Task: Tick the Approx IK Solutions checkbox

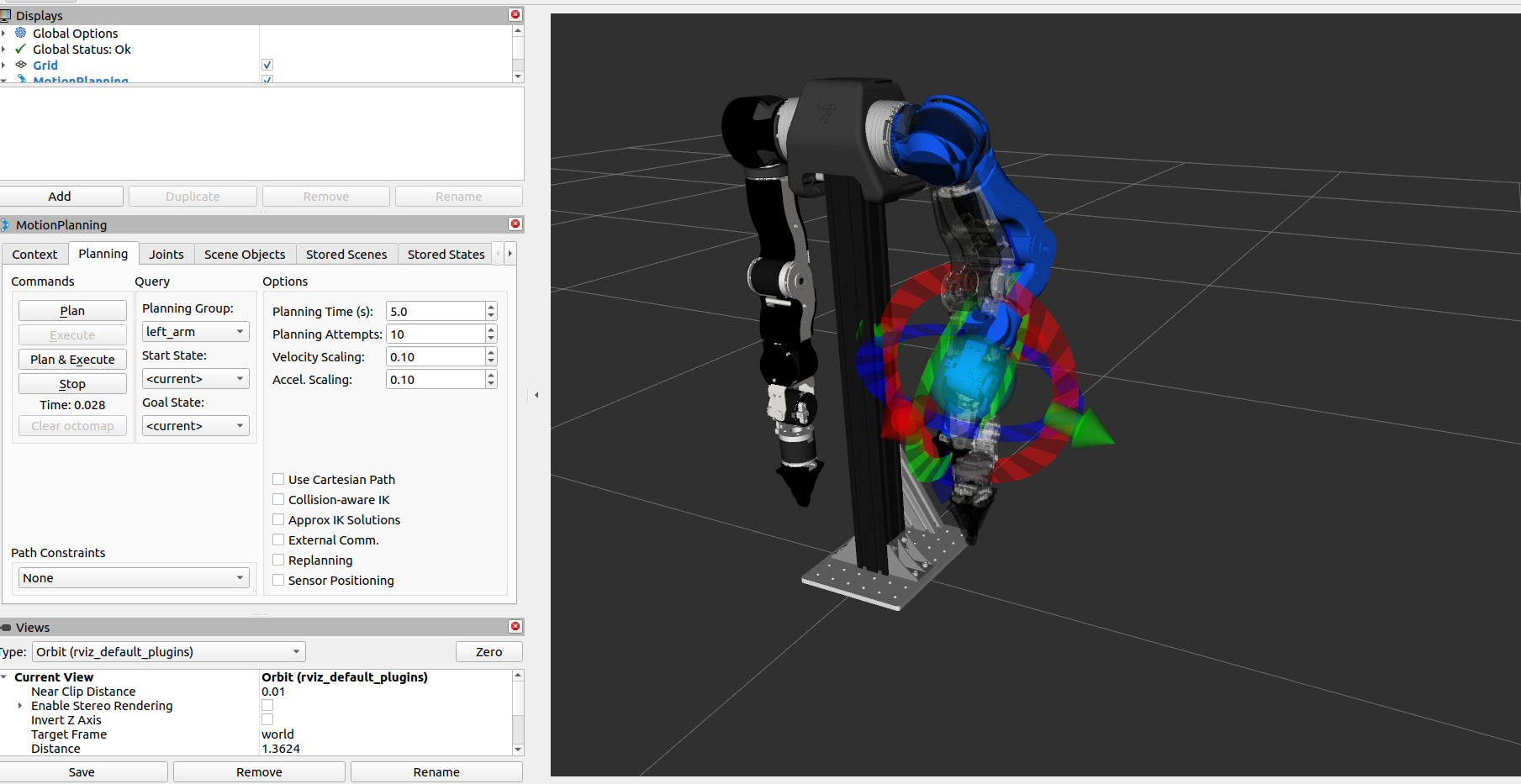Action: coord(278,519)
